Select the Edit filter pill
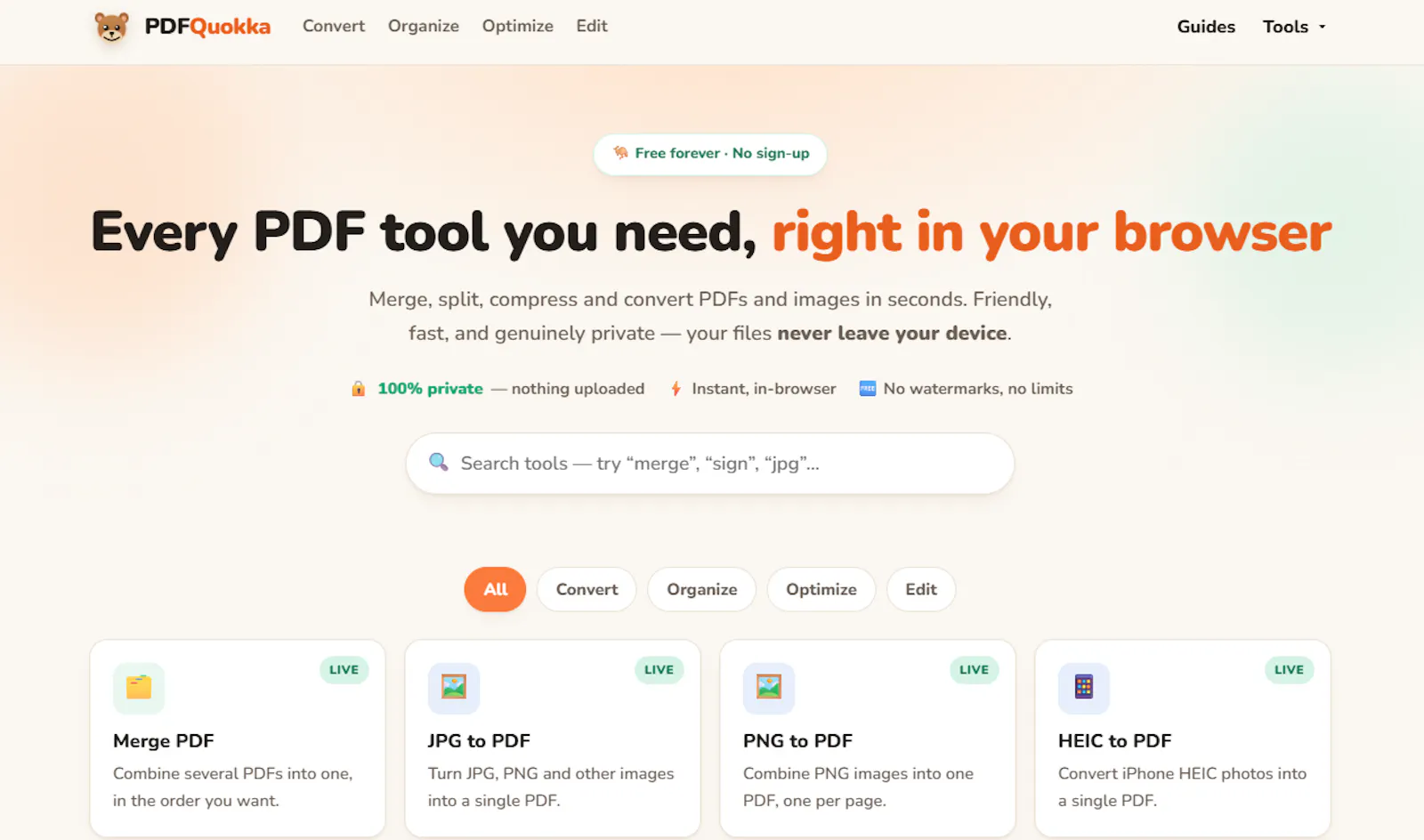Viewport: 1424px width, 840px height. click(x=921, y=589)
